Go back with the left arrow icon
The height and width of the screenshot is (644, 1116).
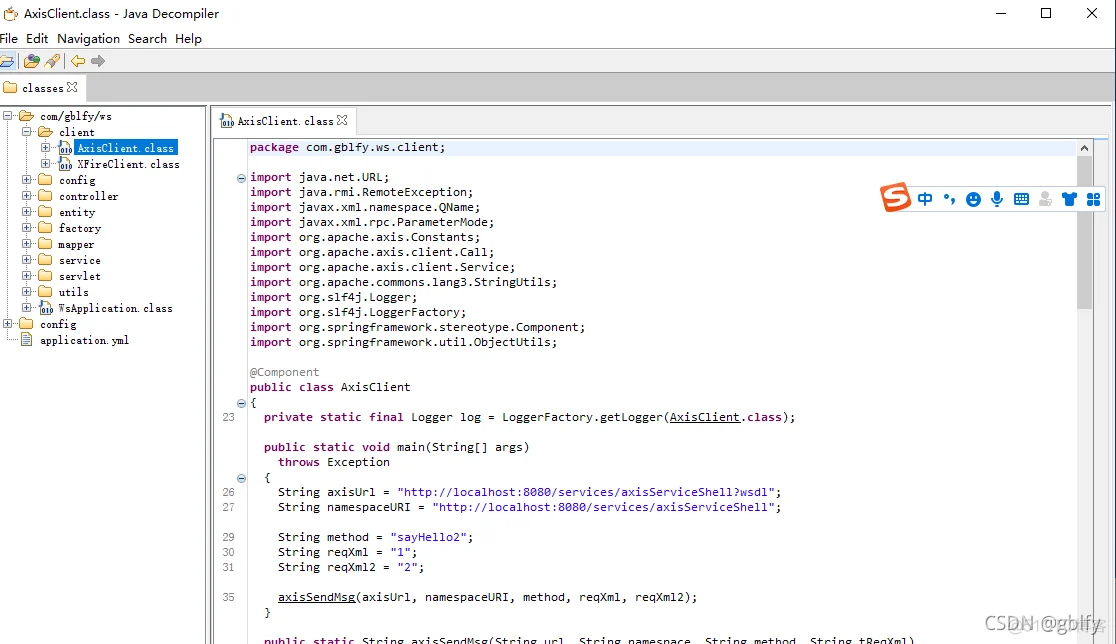pos(78,61)
